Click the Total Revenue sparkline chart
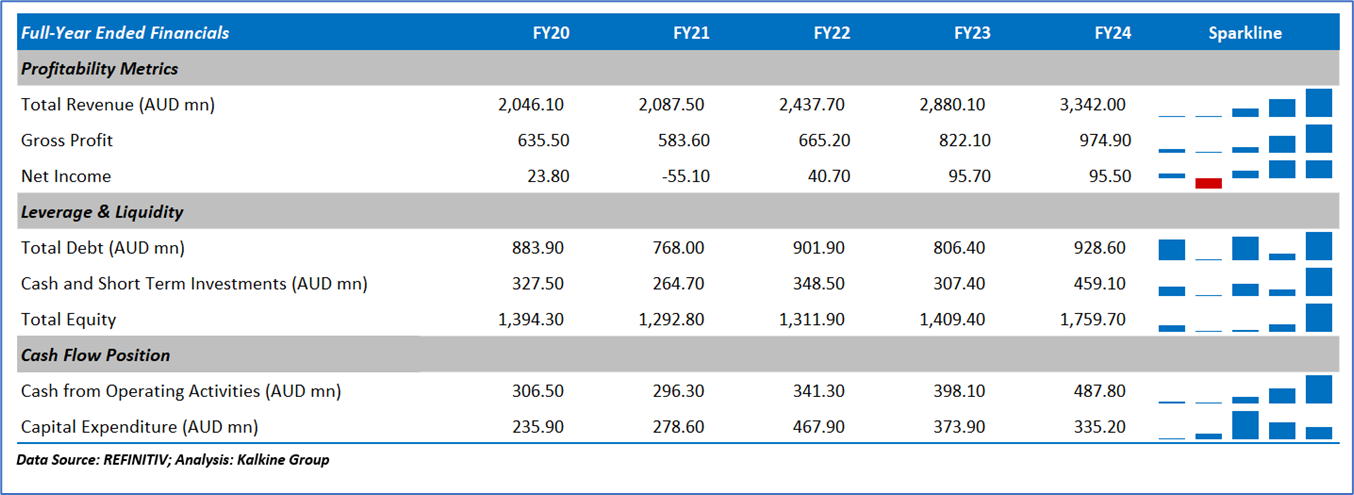This screenshot has width=1354, height=495. tap(1245, 104)
